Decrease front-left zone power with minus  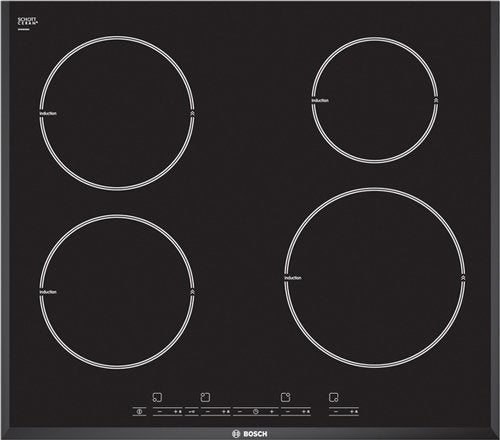coord(160,412)
